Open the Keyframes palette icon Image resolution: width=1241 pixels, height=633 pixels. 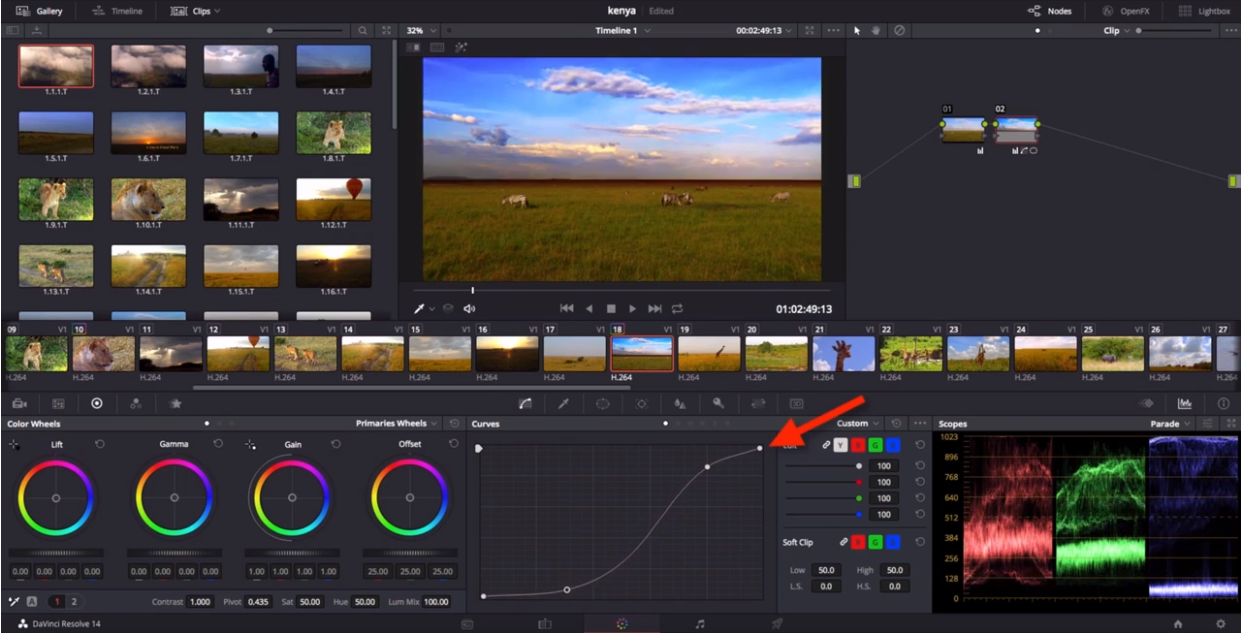pyautogui.click(x=1146, y=403)
